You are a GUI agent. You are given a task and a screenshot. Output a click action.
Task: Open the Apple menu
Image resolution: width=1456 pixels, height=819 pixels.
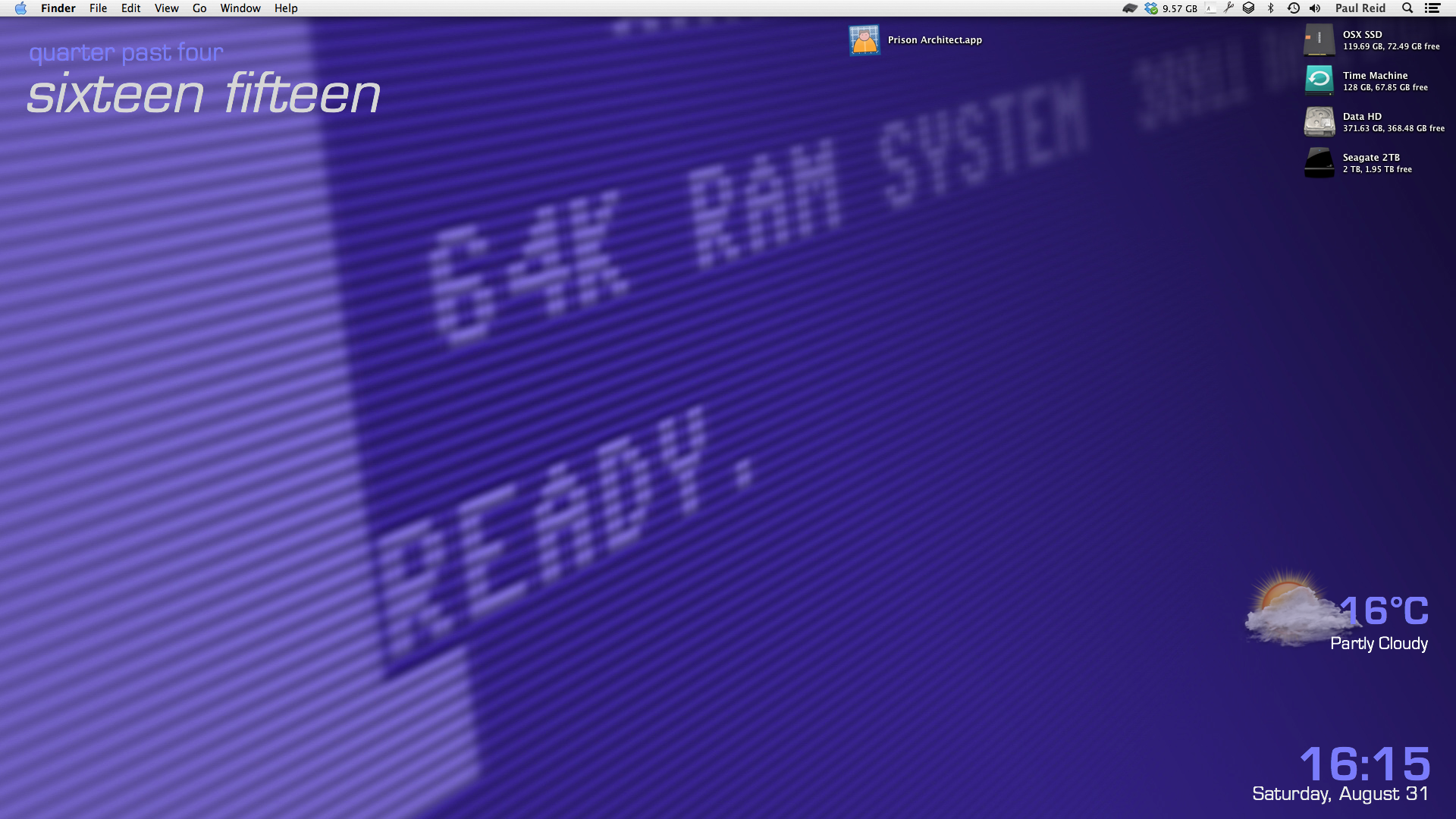[x=20, y=8]
